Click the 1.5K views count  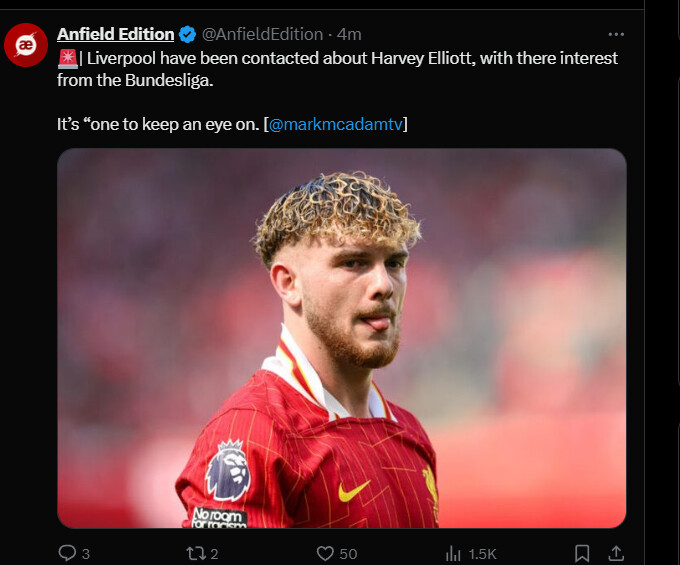(482, 554)
